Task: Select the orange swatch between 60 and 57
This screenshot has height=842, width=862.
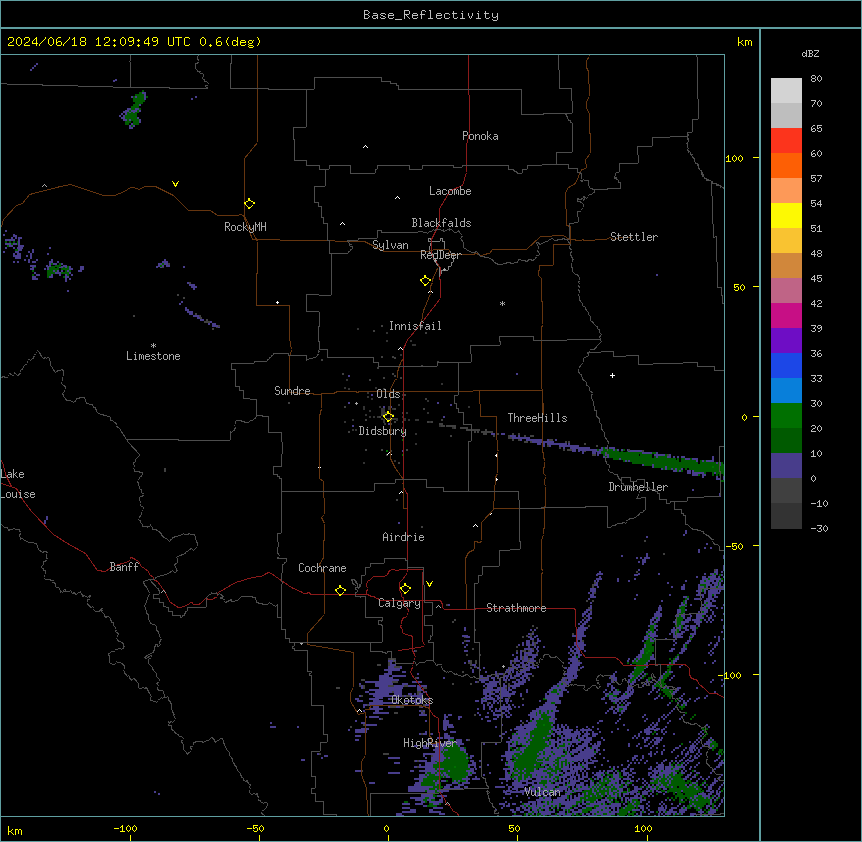Action: (x=786, y=165)
